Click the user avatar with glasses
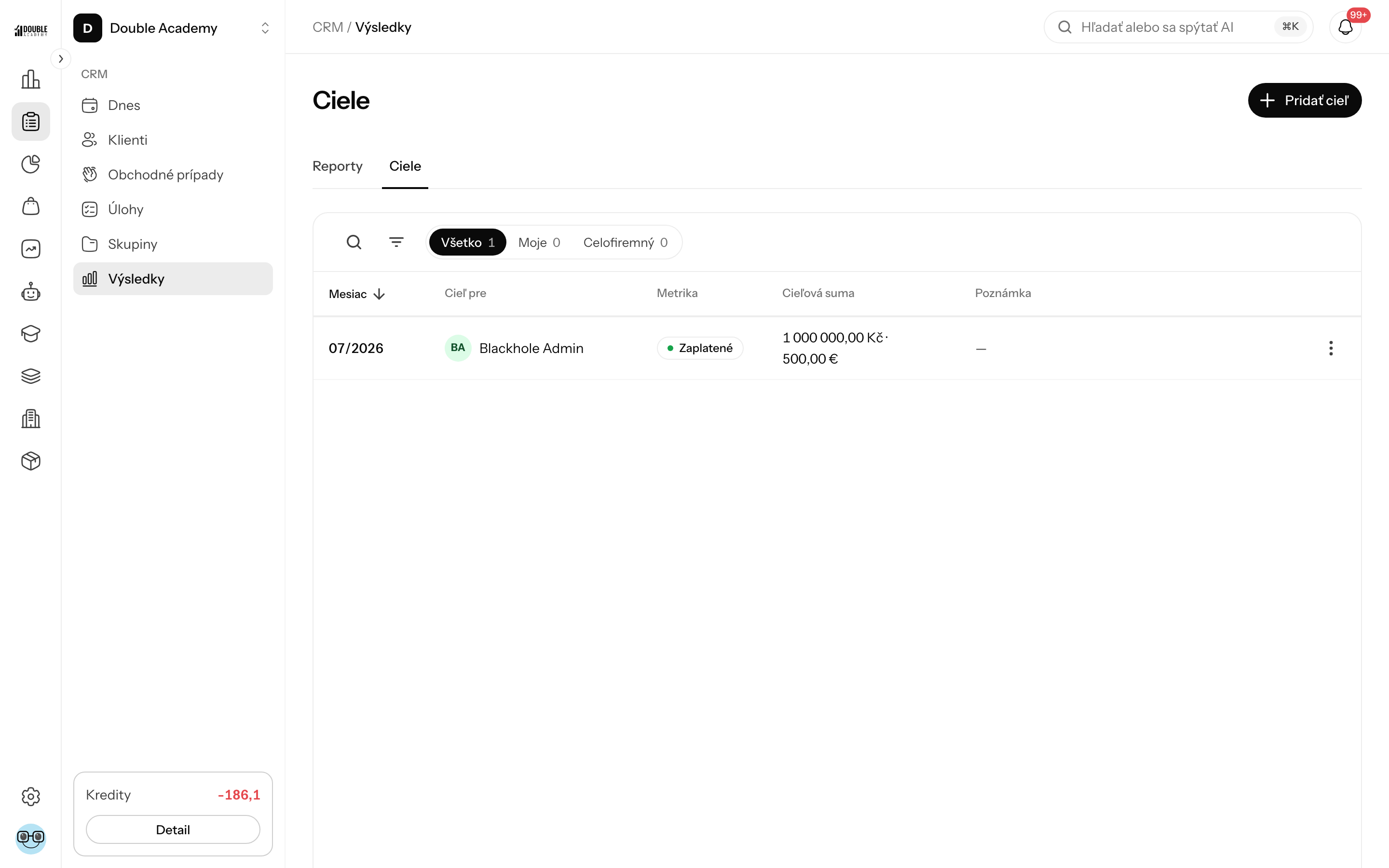This screenshot has width=1389, height=868. 30,839
